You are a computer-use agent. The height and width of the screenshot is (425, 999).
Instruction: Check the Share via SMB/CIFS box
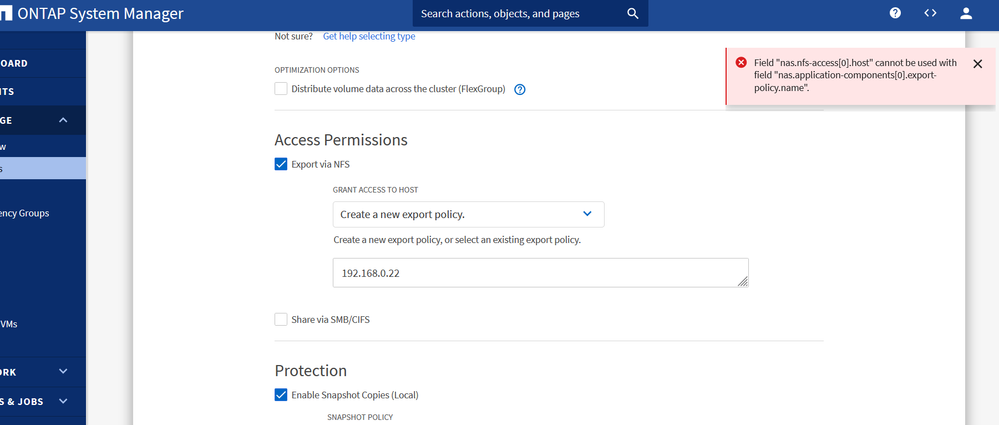point(281,319)
